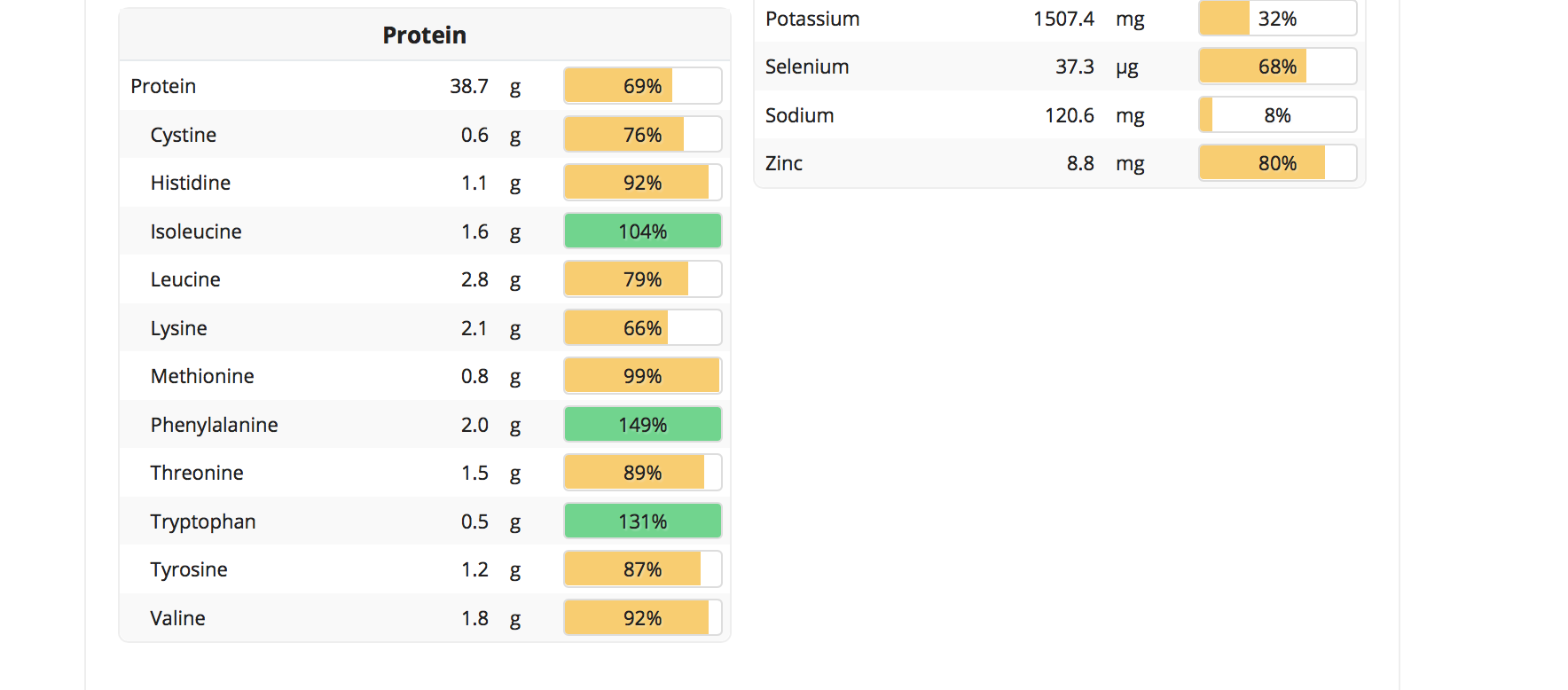This screenshot has height=690, width=1568.
Task: Click the Zinc 80% progress bar
Action: [x=1277, y=163]
